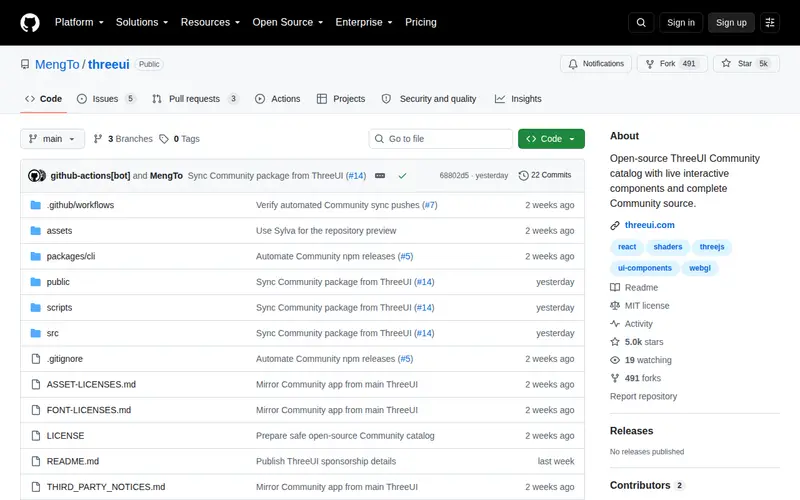Click the tag icon beside 0 Tags
Screen dimensions: 800x500
point(164,139)
